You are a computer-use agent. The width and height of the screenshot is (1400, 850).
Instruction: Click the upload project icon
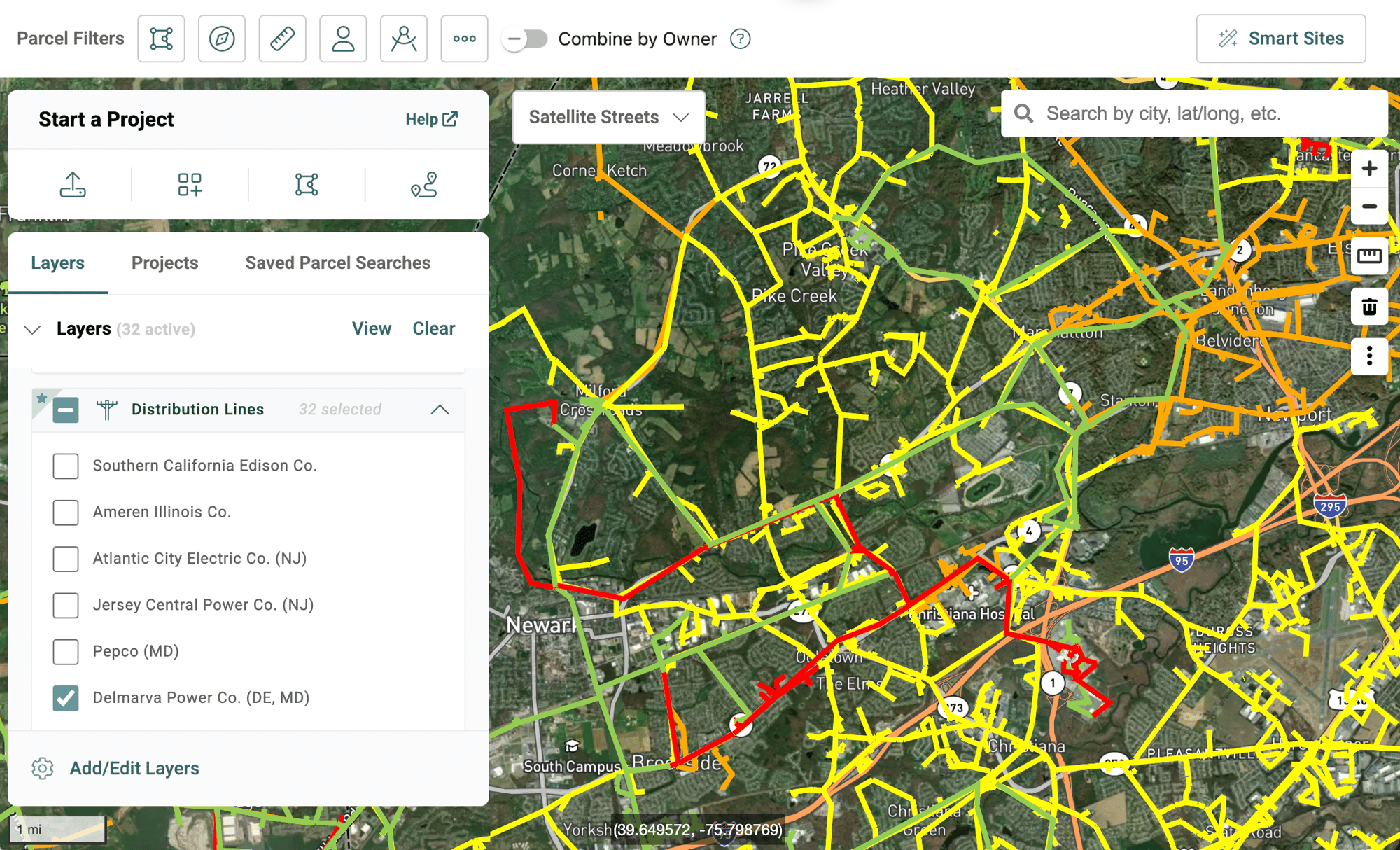(73, 185)
